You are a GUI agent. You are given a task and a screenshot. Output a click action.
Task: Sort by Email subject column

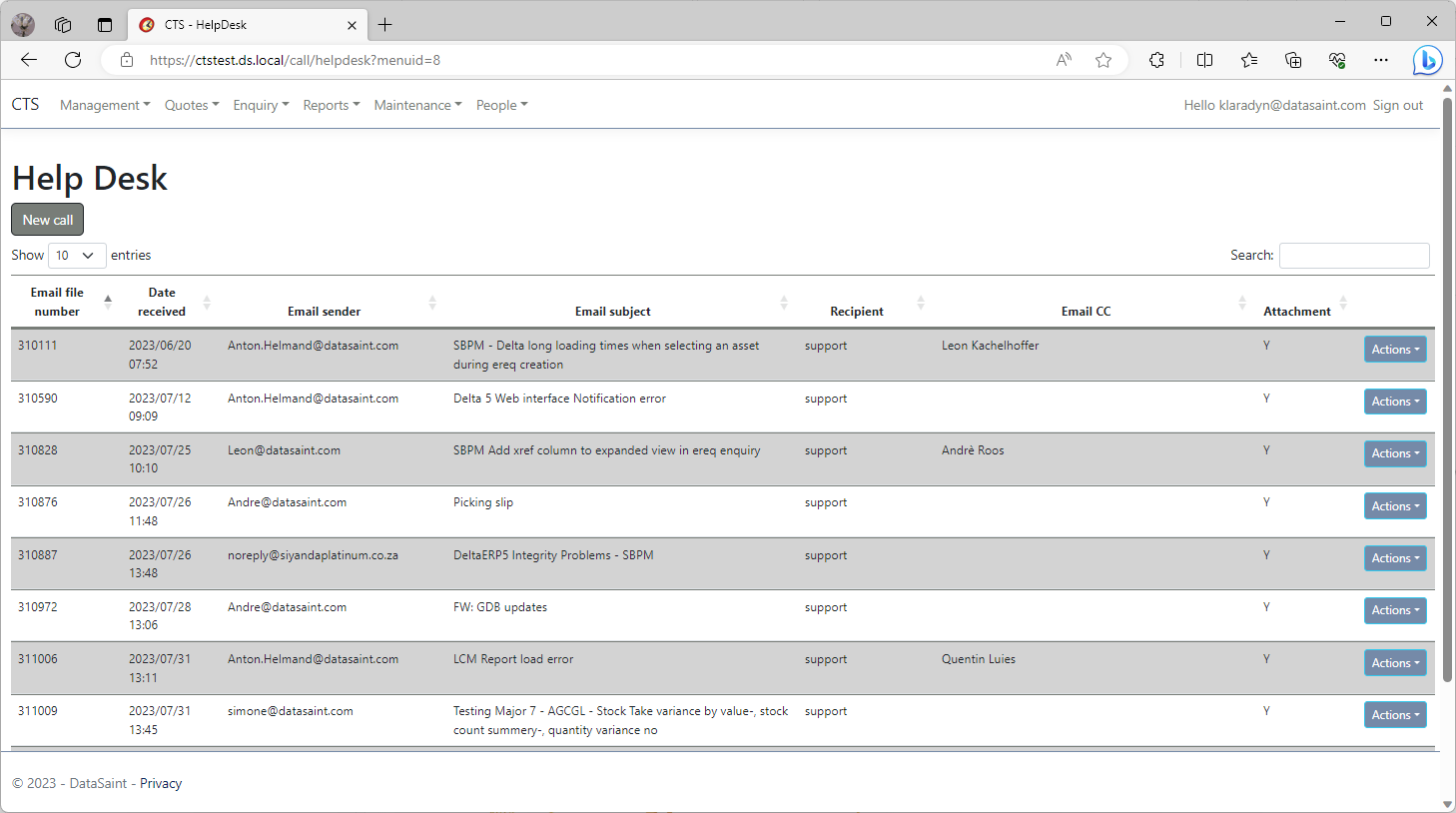619,302
